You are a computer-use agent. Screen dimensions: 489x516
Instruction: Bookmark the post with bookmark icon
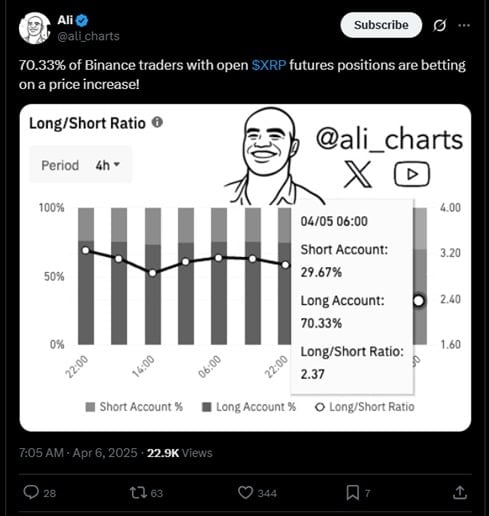pos(352,493)
